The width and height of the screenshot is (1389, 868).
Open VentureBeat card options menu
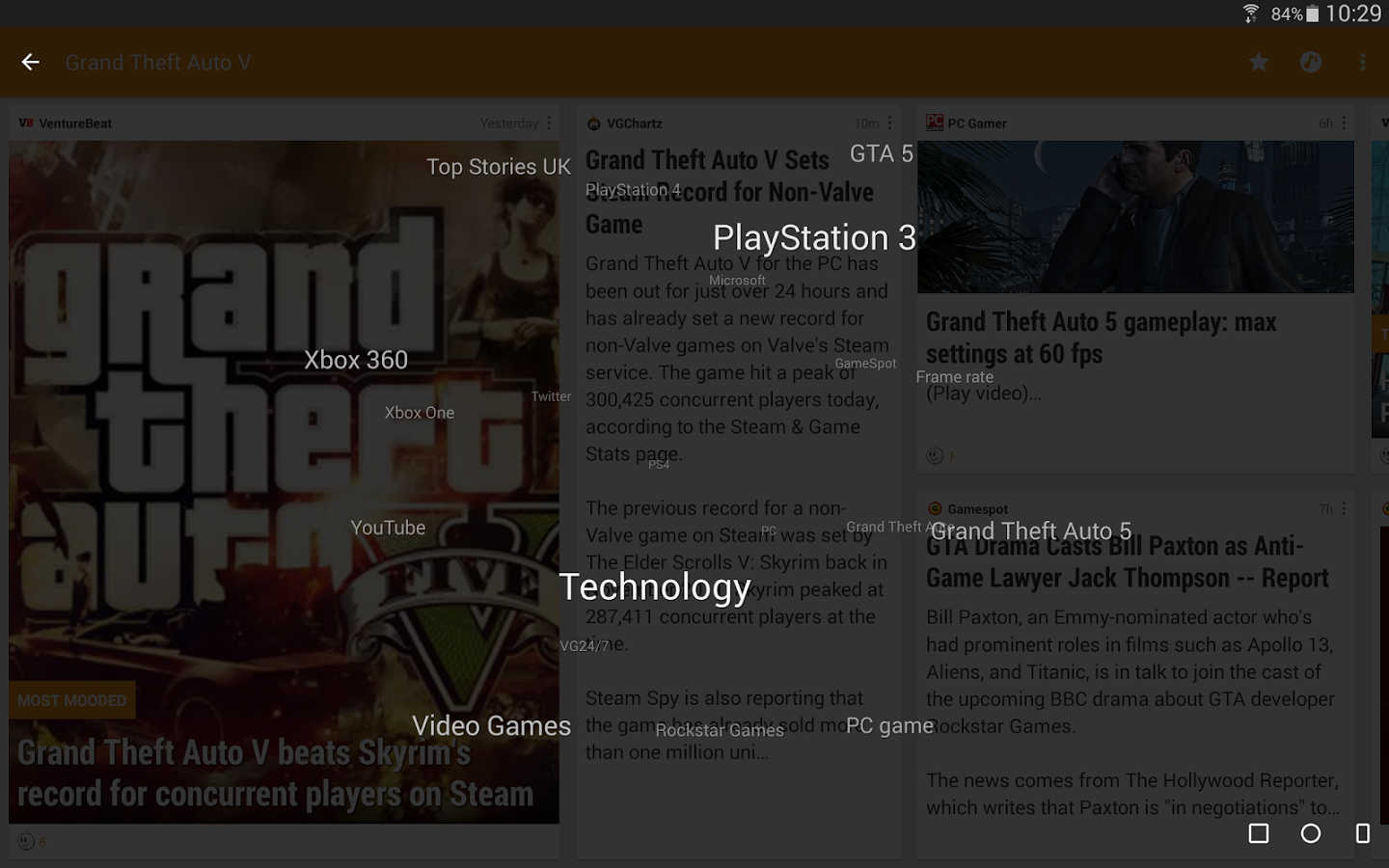click(549, 123)
